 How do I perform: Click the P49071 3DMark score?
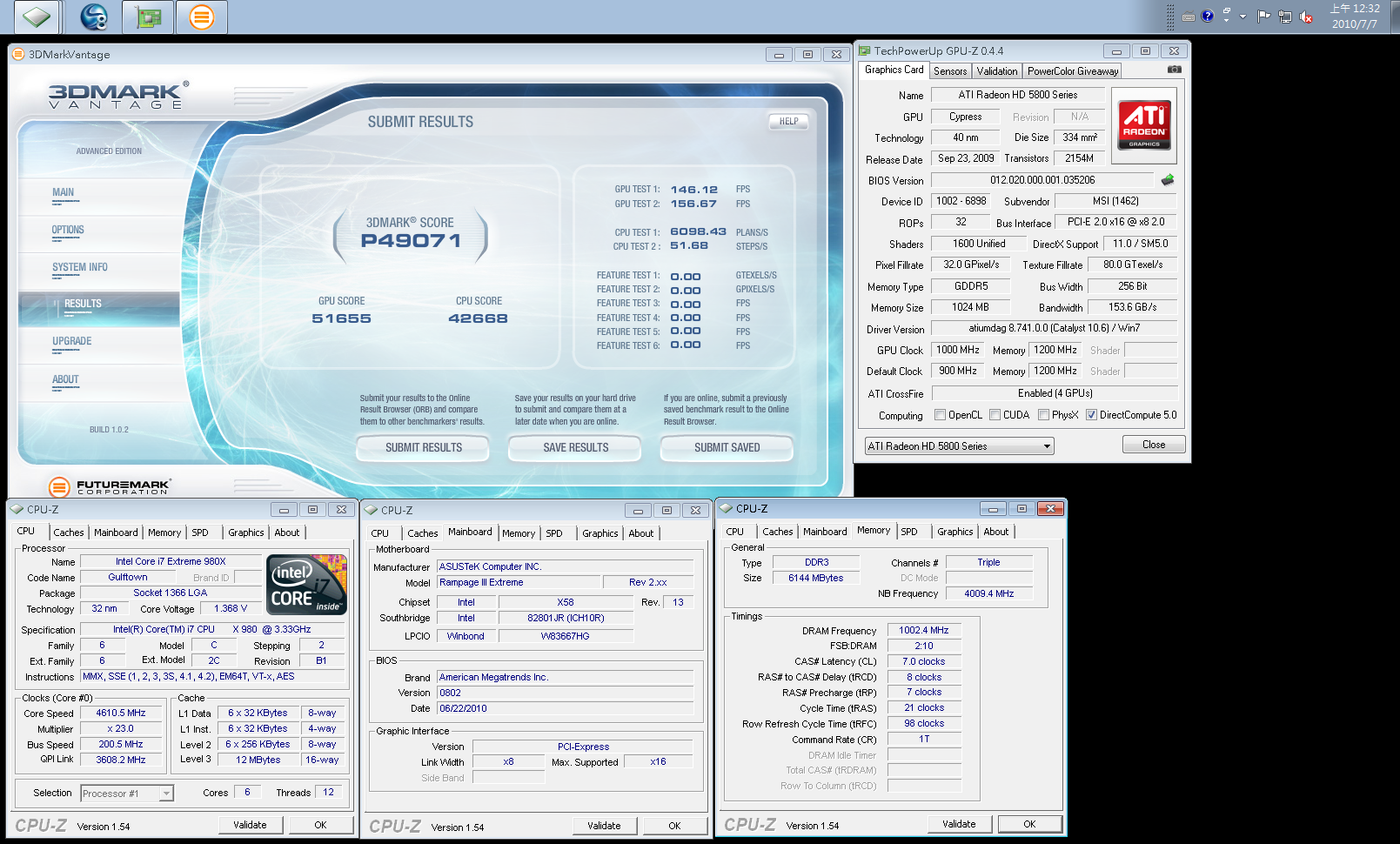tap(411, 241)
